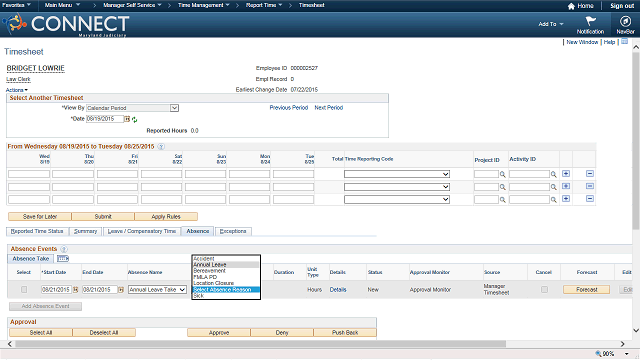Look up Project ID in first row
Image resolution: width=640 pixels, height=360 pixels.
(502, 174)
